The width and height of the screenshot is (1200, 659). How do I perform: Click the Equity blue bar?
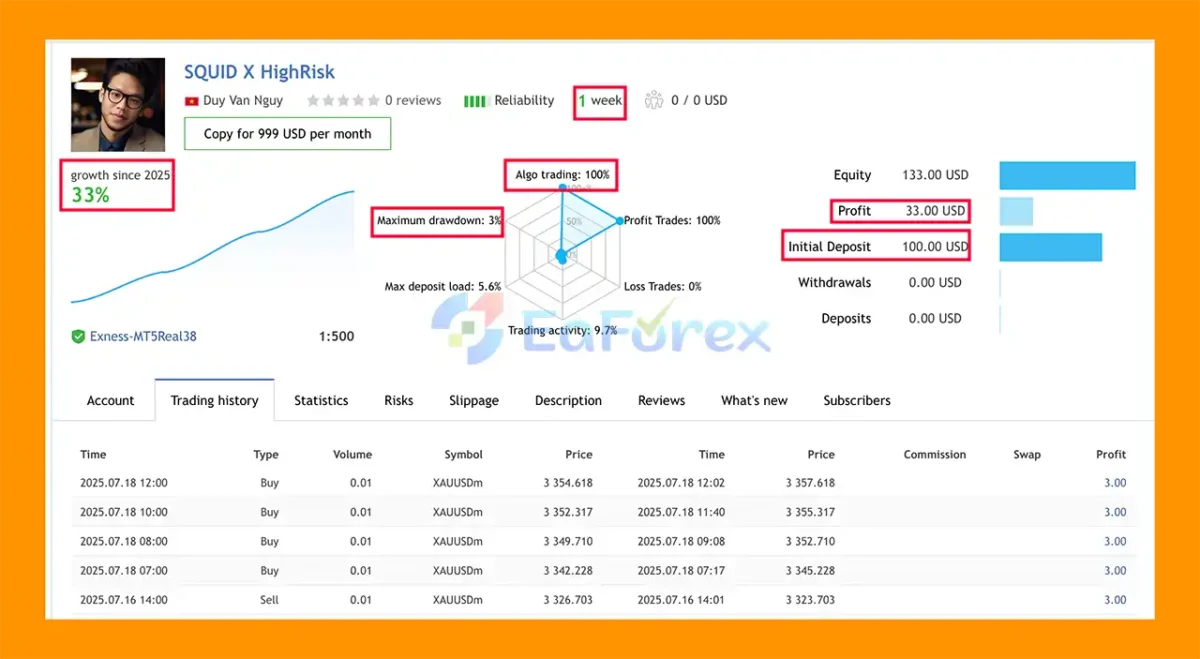click(1067, 175)
